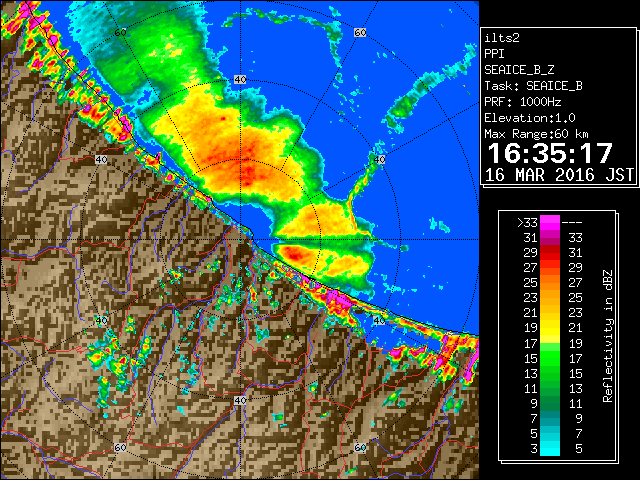The width and height of the screenshot is (640, 480).
Task: Pick the magenta >33 dBZ legend swatch
Action: [x=550, y=222]
